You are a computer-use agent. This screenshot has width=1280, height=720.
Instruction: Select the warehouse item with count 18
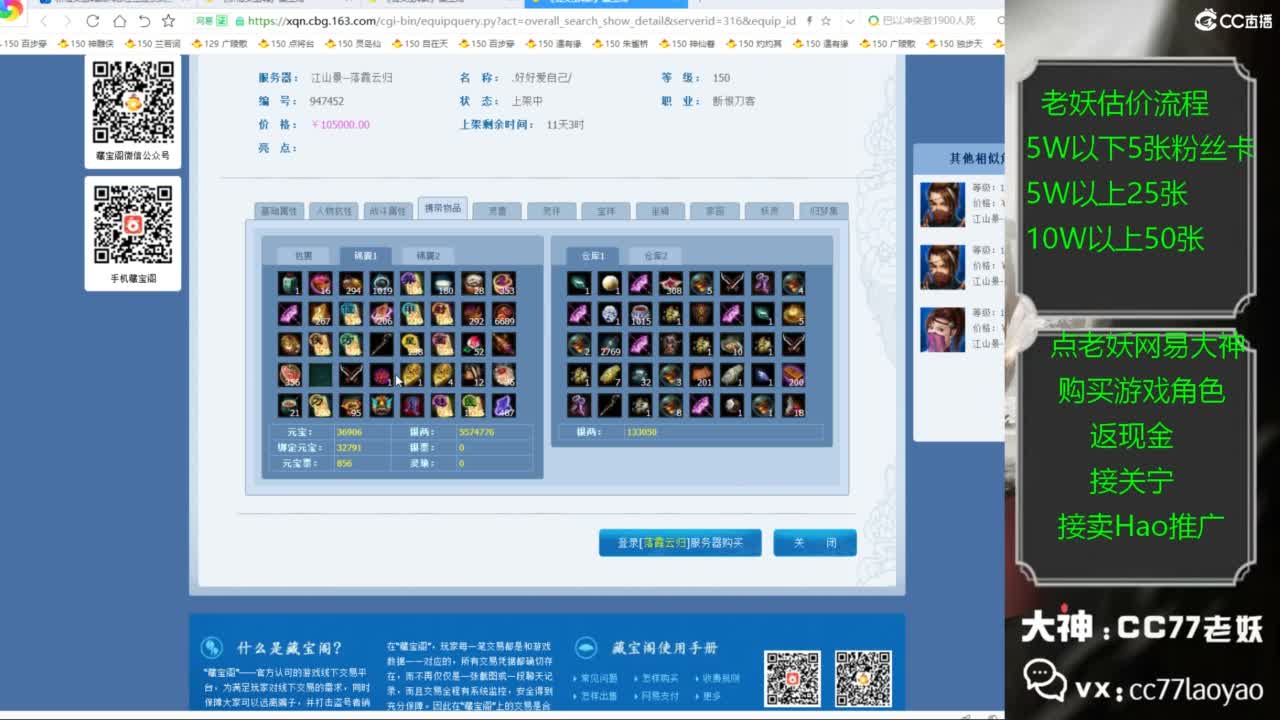(793, 406)
